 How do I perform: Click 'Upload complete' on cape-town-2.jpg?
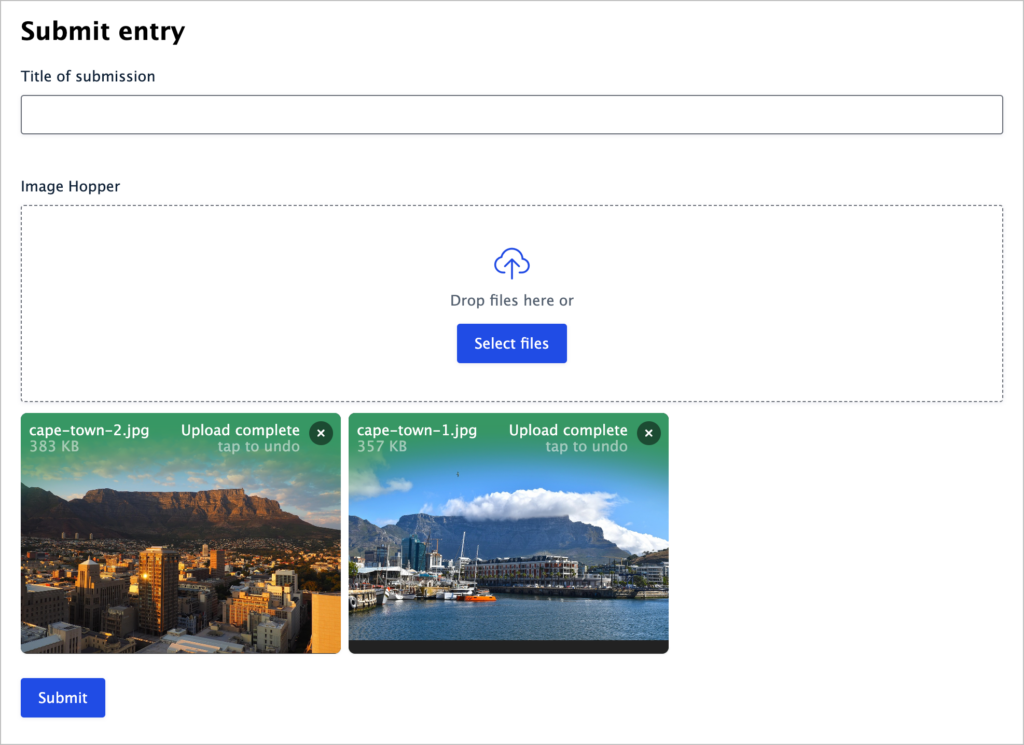[240, 430]
